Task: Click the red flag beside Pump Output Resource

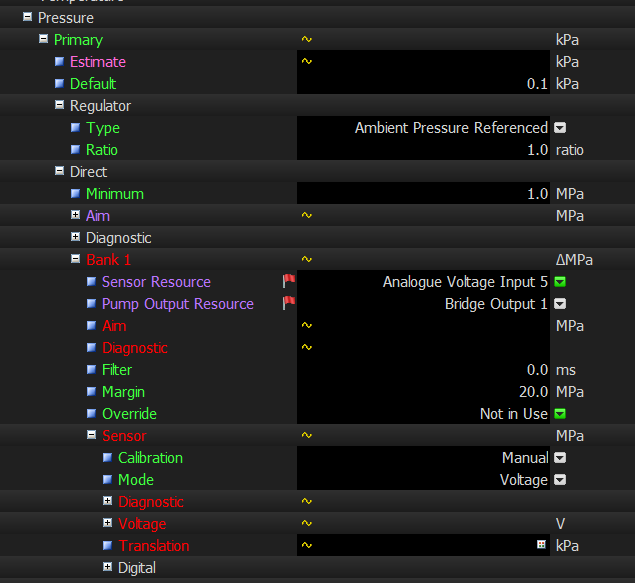Action: pyautogui.click(x=289, y=302)
